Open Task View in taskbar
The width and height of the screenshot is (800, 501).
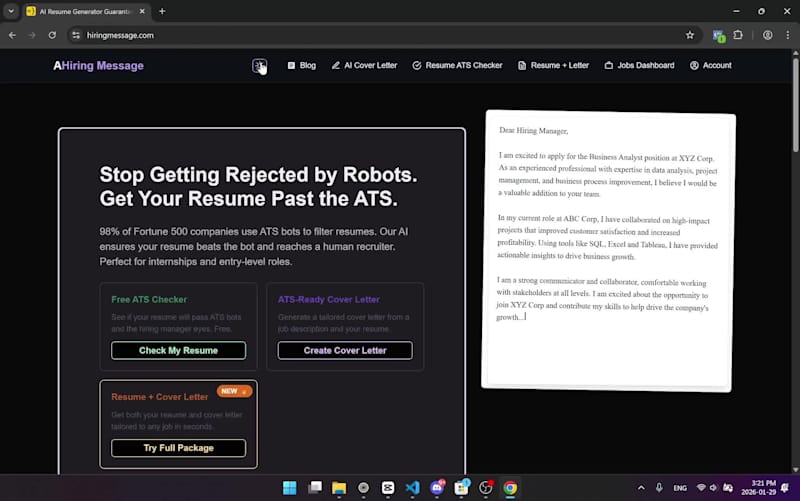(315, 488)
